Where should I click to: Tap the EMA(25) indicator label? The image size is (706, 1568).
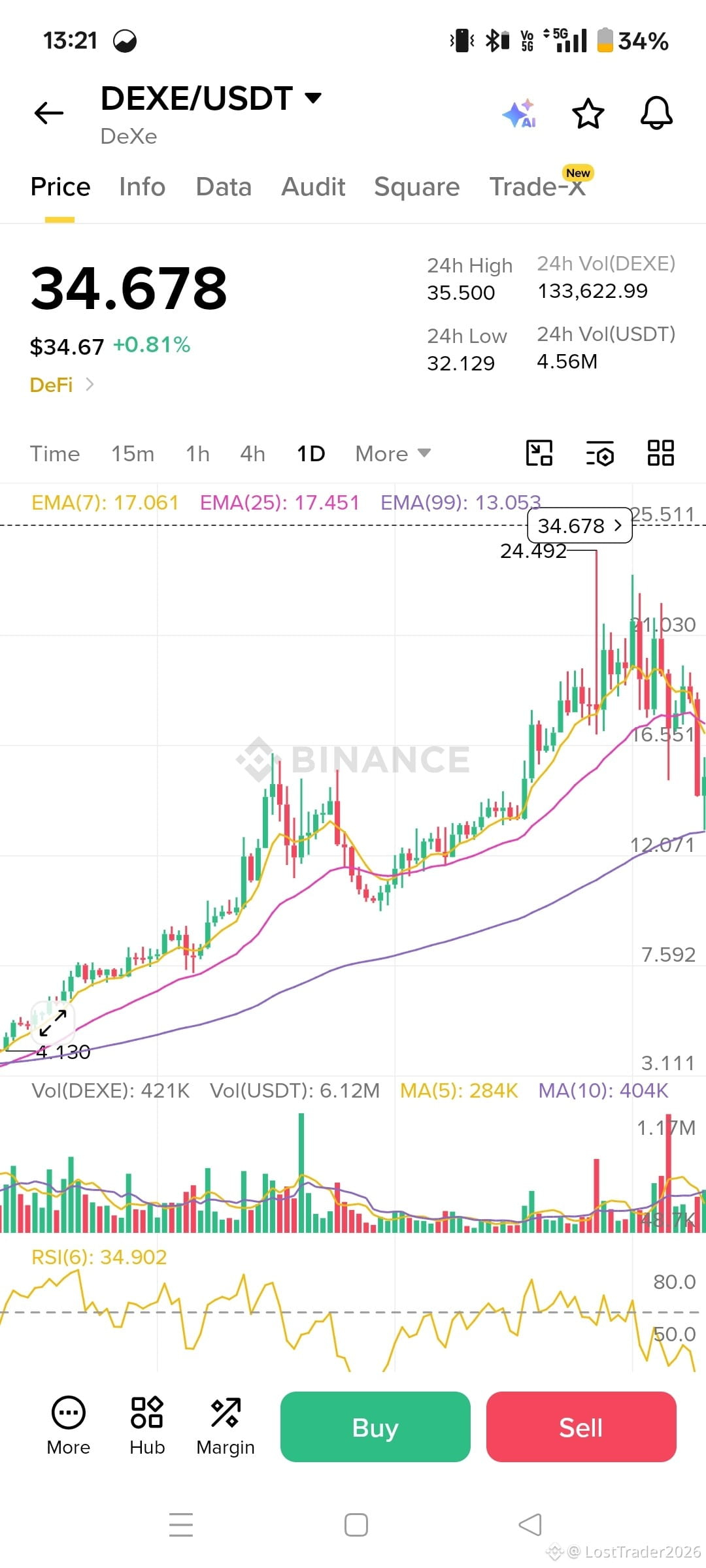click(x=280, y=502)
